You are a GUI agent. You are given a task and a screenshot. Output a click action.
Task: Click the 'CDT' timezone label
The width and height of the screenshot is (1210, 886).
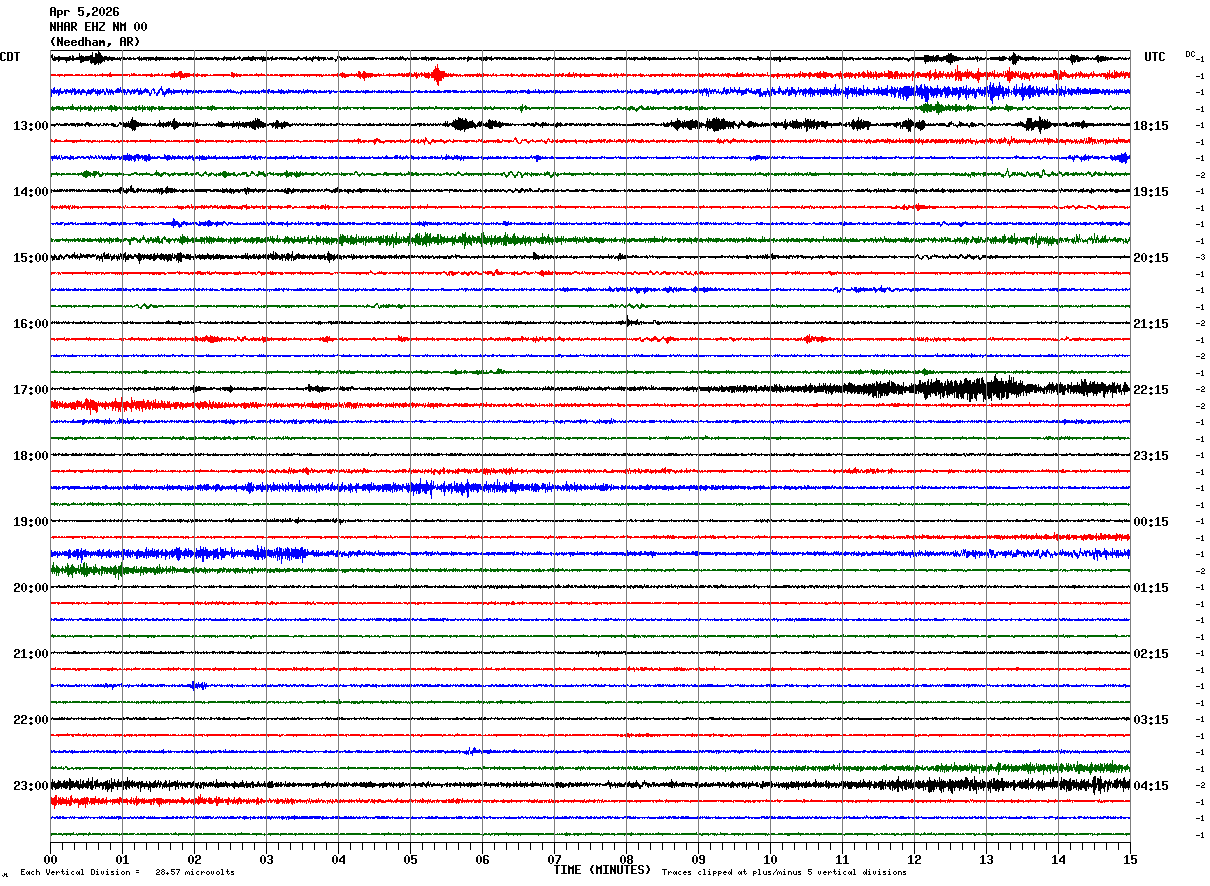pyautogui.click(x=10, y=57)
